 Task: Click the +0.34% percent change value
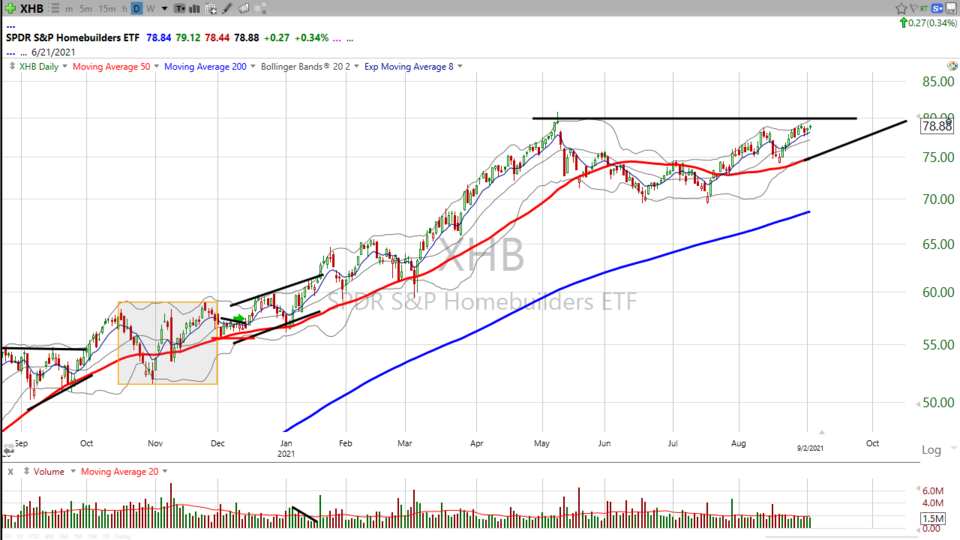[312, 38]
